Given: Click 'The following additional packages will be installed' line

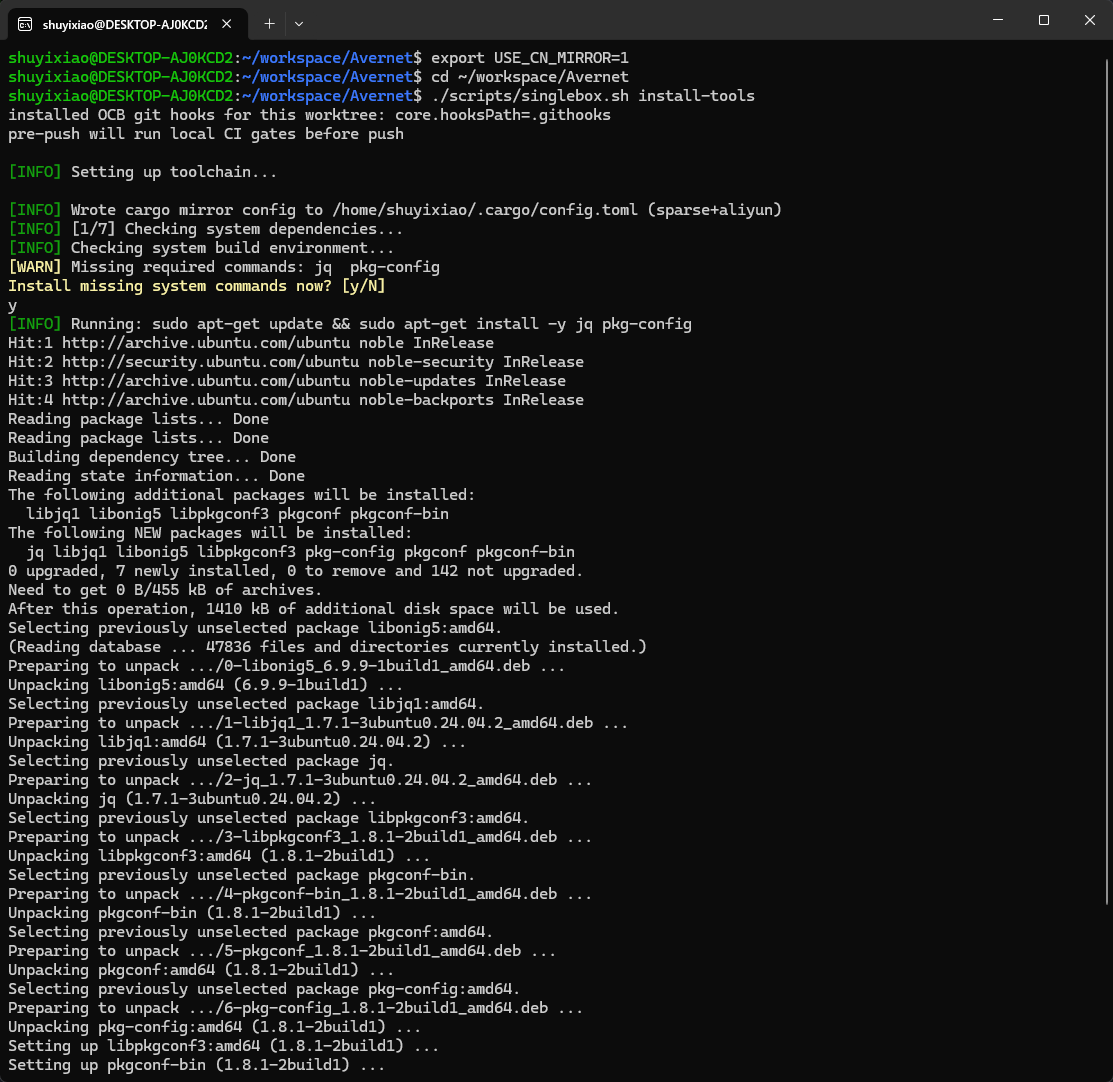Looking at the screenshot, I should pos(241,495).
